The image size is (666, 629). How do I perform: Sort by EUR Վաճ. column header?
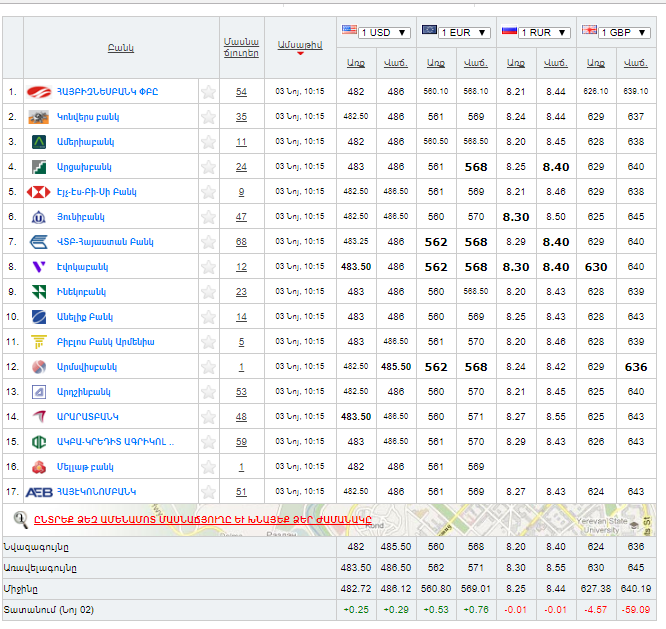click(476, 63)
